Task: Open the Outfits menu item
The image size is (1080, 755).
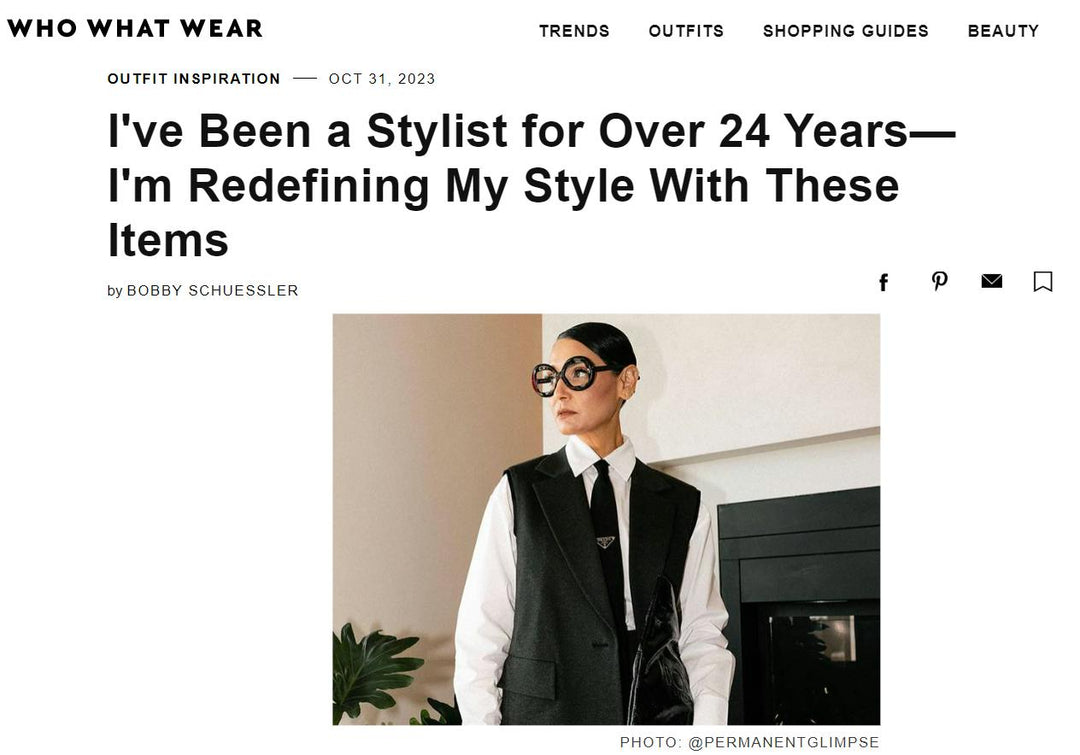Action: pos(686,31)
